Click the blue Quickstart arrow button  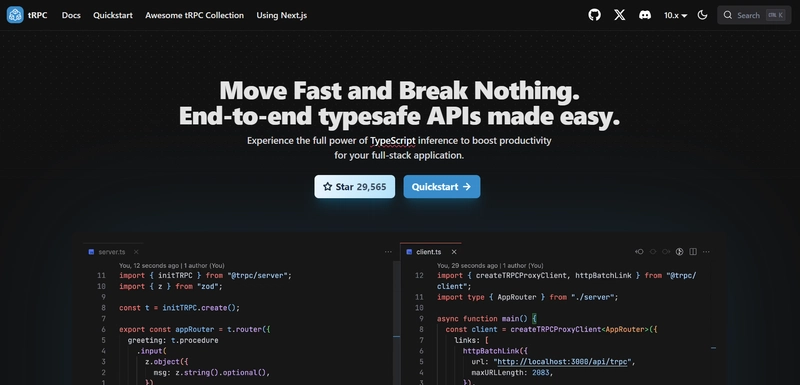442,187
